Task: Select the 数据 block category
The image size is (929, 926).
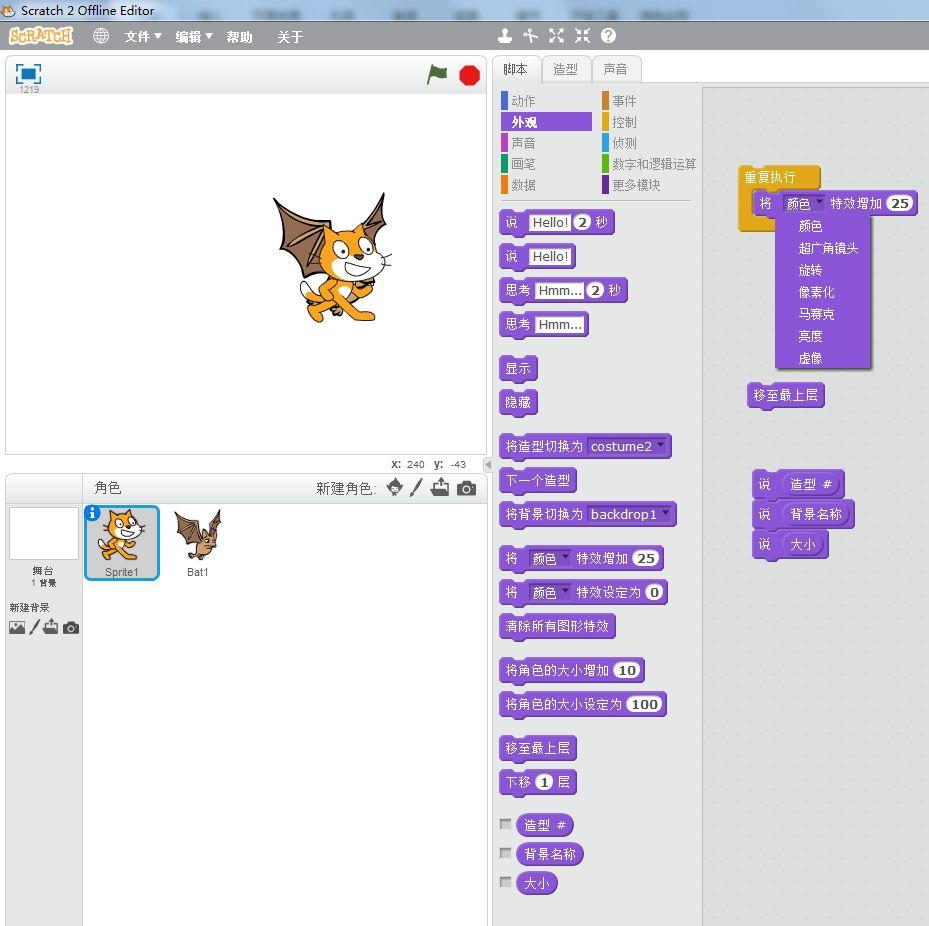Action: click(x=546, y=185)
